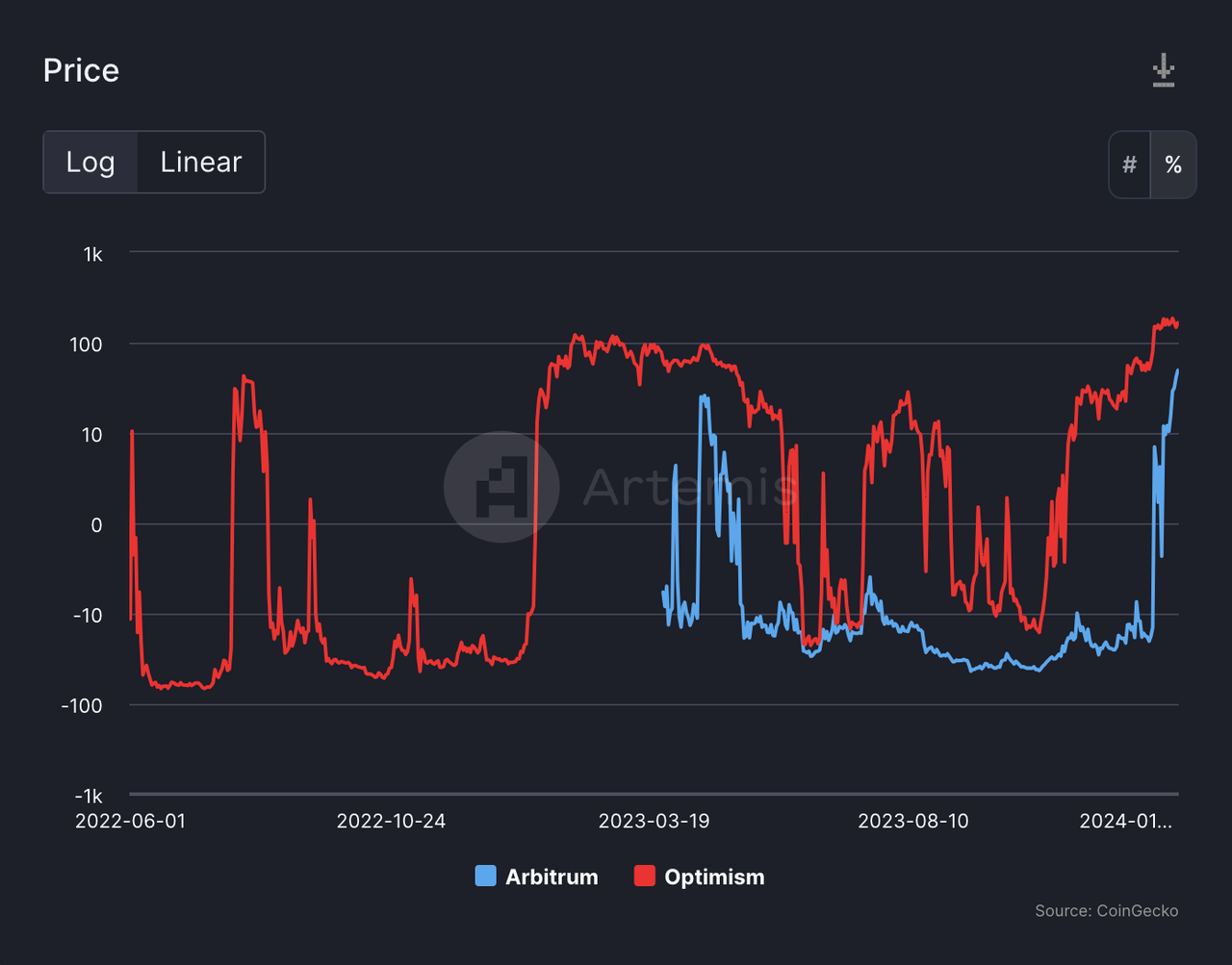Click the 2023-08-10 x-axis date label
Viewport: 1232px width, 965px height.
(x=913, y=821)
